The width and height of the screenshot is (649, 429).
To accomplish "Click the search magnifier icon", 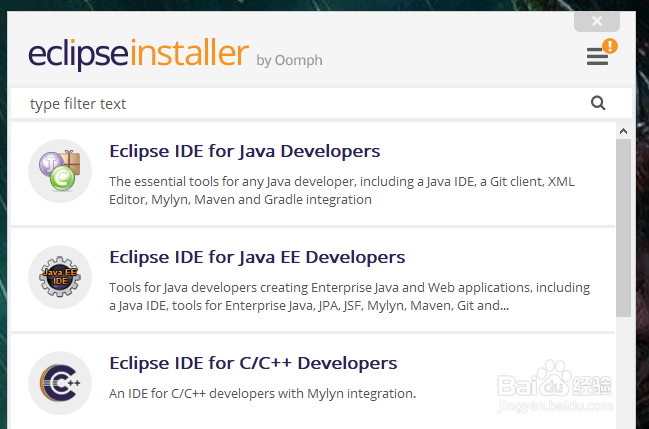I will pyautogui.click(x=598, y=103).
